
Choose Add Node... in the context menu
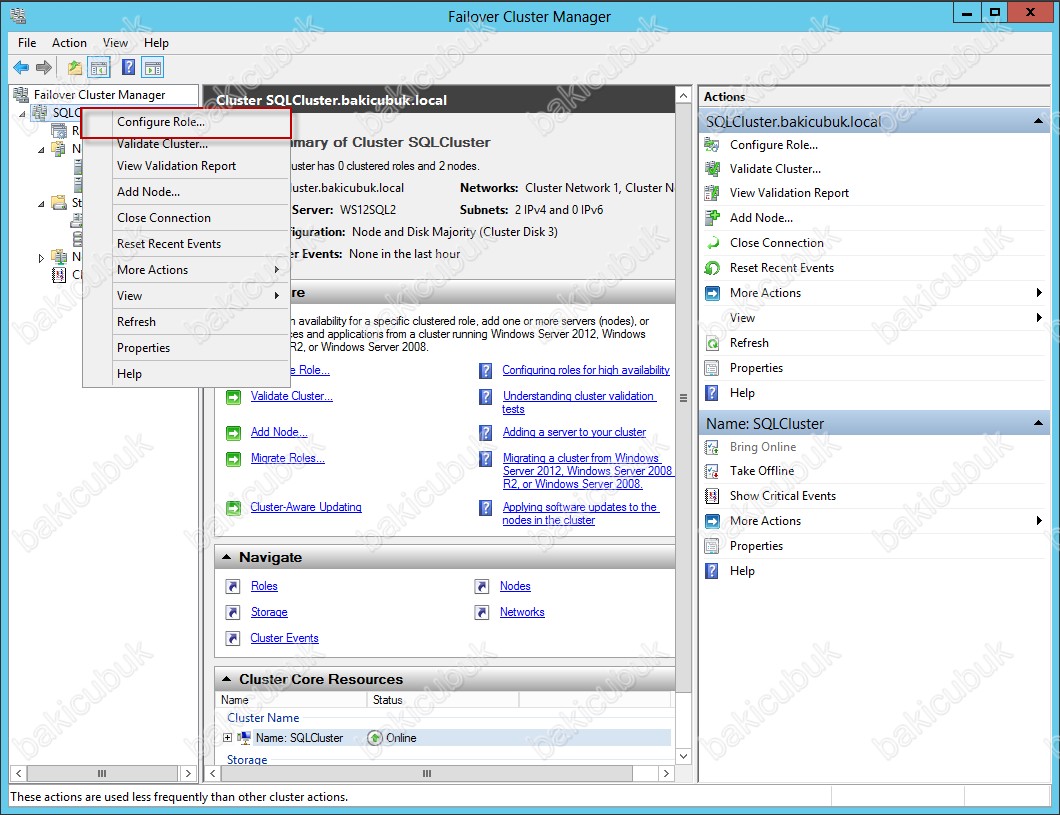coord(148,192)
